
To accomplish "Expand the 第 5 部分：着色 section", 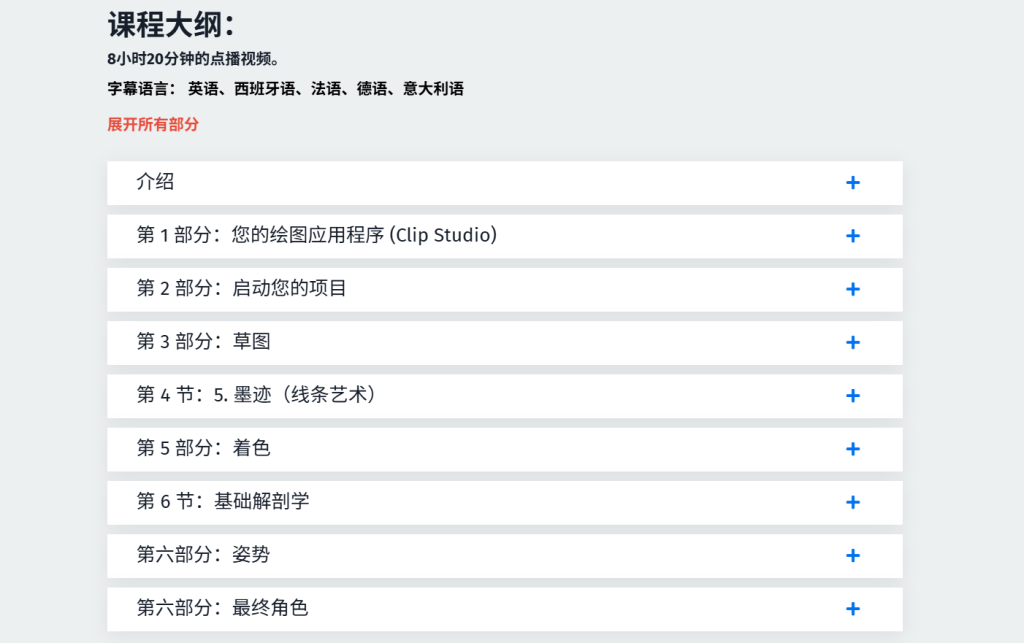I will pos(505,449).
